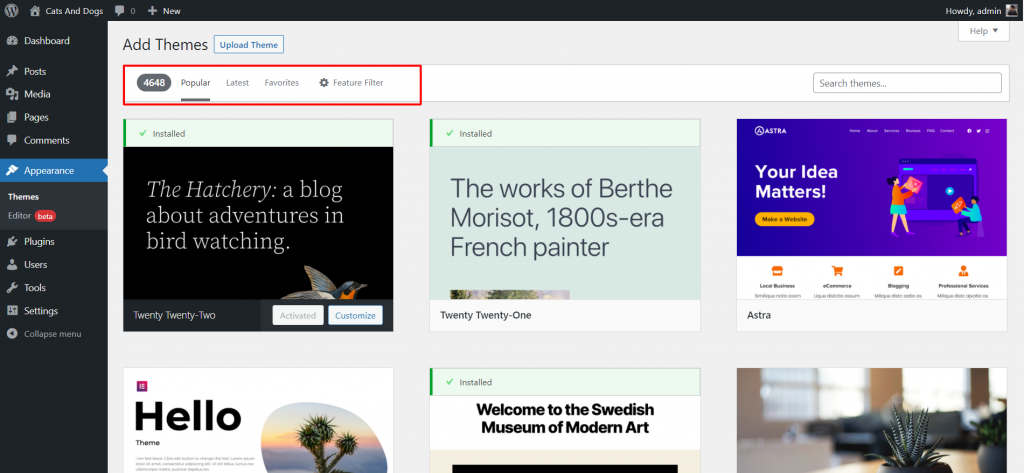Switch to the Latest tab

(x=237, y=83)
